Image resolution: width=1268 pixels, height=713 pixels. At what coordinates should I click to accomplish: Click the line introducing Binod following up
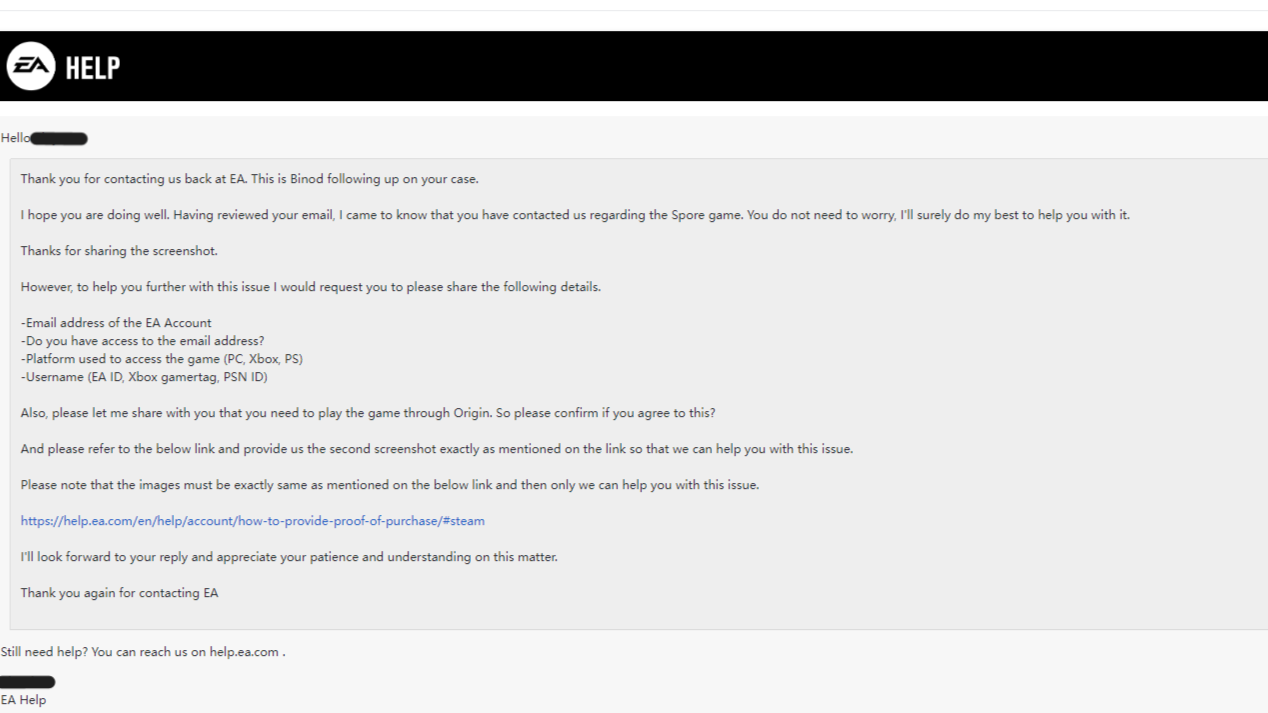(249, 179)
